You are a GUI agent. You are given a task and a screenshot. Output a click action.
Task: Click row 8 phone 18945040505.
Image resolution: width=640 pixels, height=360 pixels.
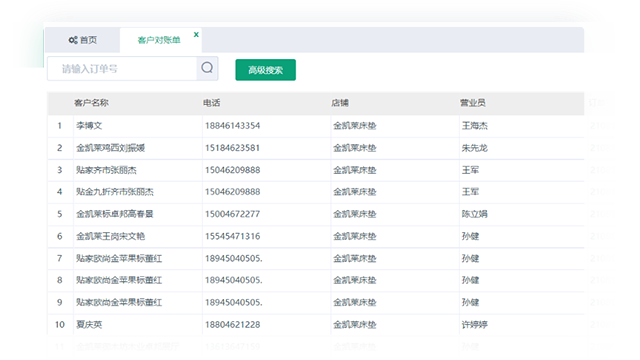click(x=233, y=280)
